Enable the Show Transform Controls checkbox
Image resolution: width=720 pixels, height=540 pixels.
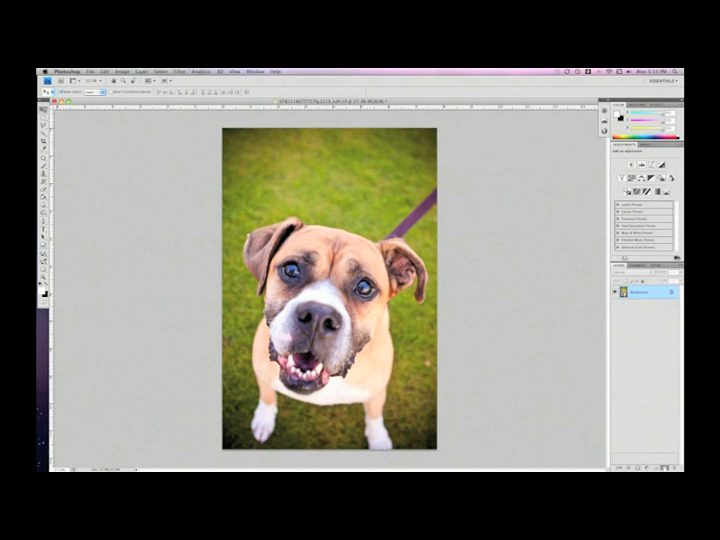pyautogui.click(x=112, y=92)
